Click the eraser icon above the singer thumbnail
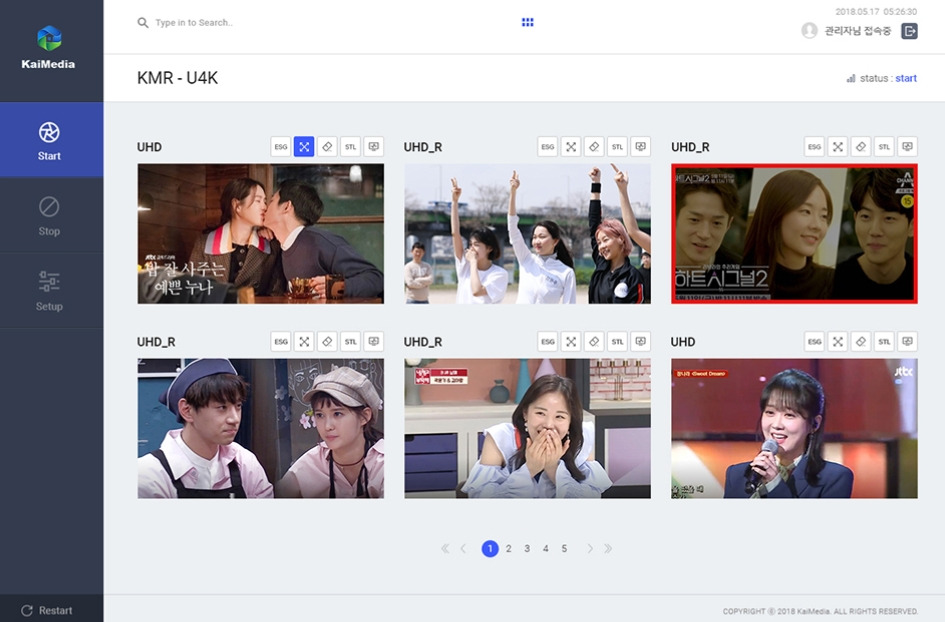 click(x=861, y=342)
